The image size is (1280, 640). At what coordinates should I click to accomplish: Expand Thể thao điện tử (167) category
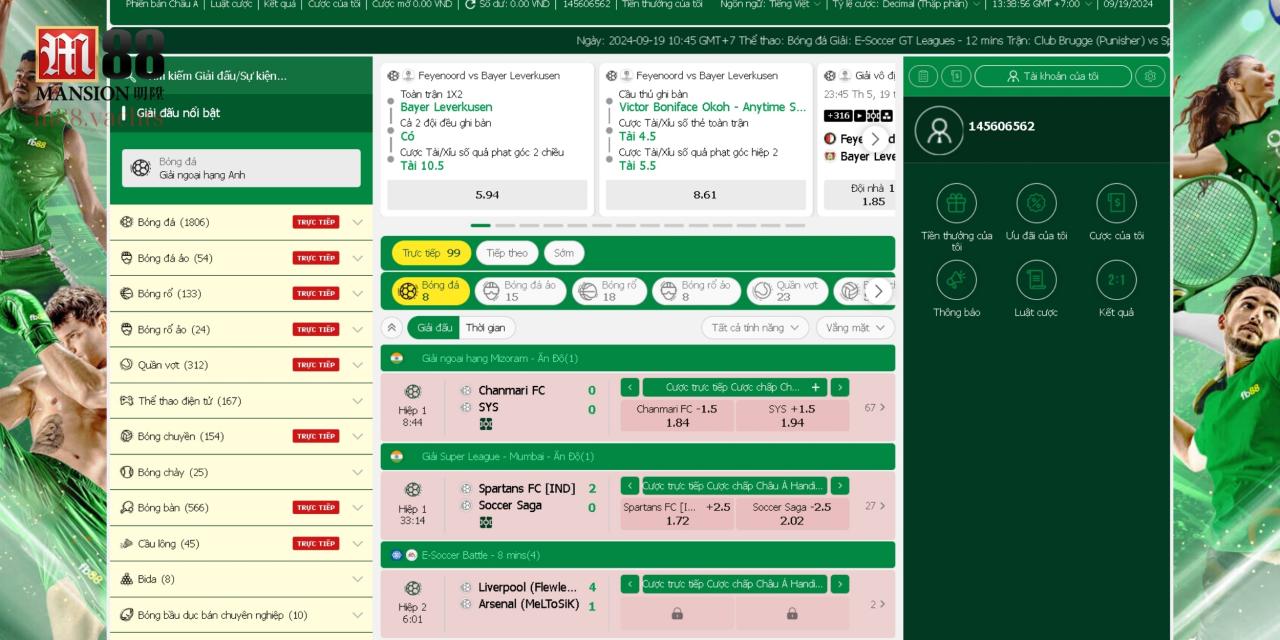pyautogui.click(x=240, y=401)
